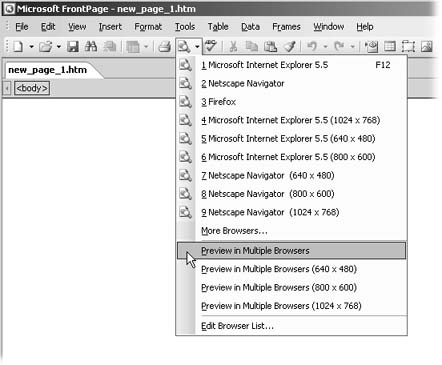
Task: Click the Insert Table icon
Action: [x=390, y=47]
